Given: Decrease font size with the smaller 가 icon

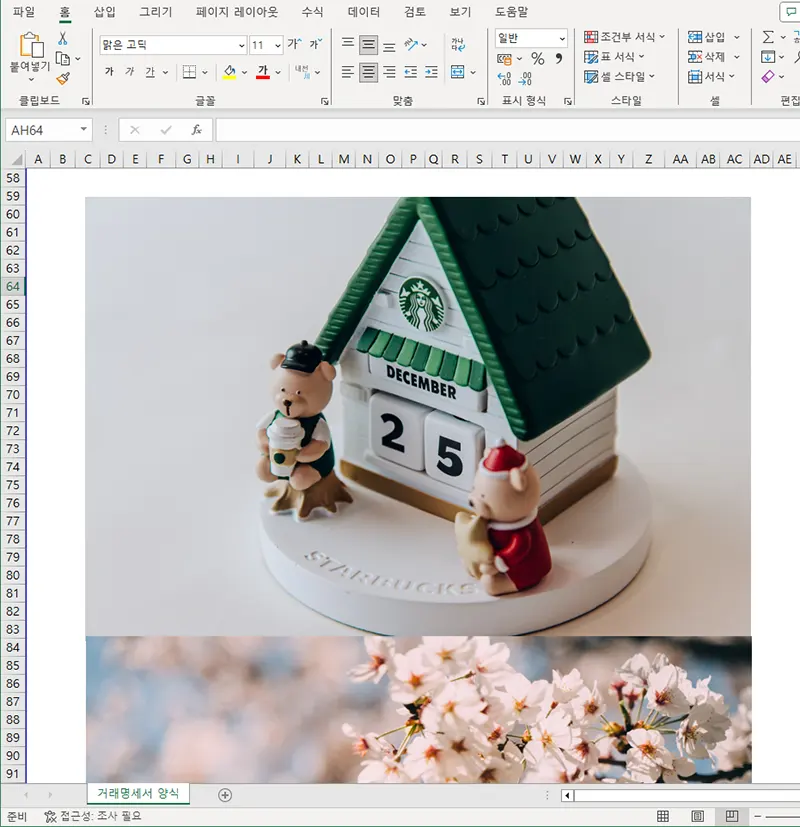Looking at the screenshot, I should coord(315,44).
